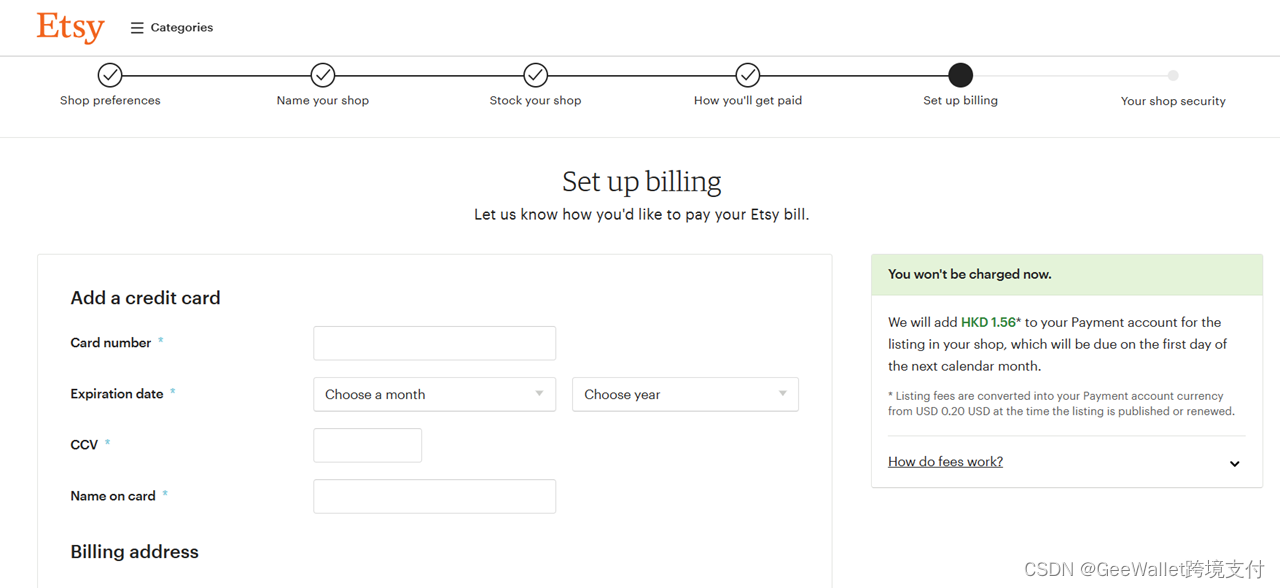Go to How you'll get paid step label
This screenshot has width=1280, height=588.
click(x=748, y=101)
